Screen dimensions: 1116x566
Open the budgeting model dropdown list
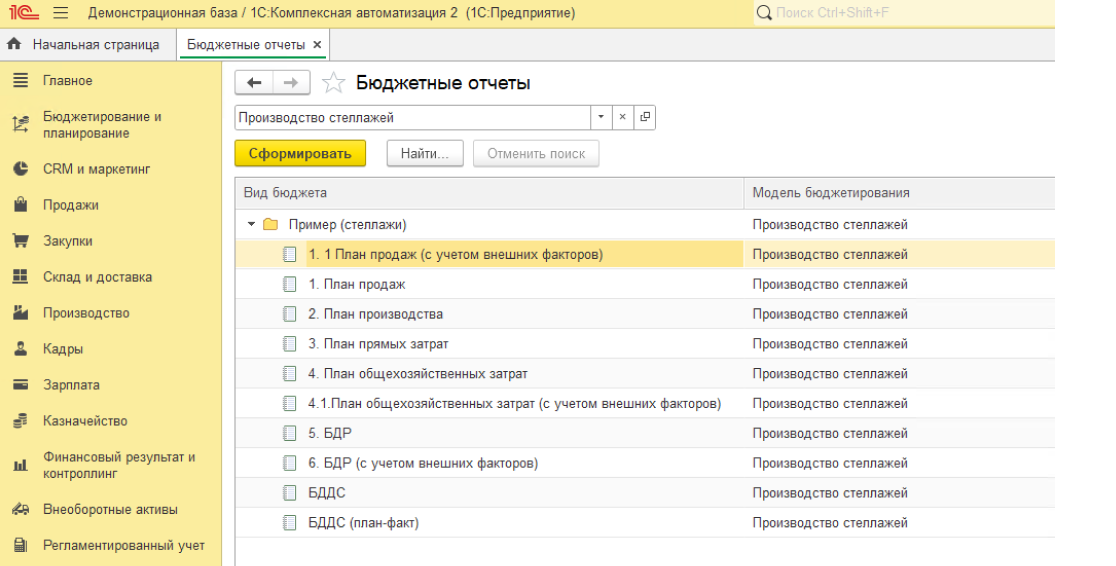click(x=601, y=117)
